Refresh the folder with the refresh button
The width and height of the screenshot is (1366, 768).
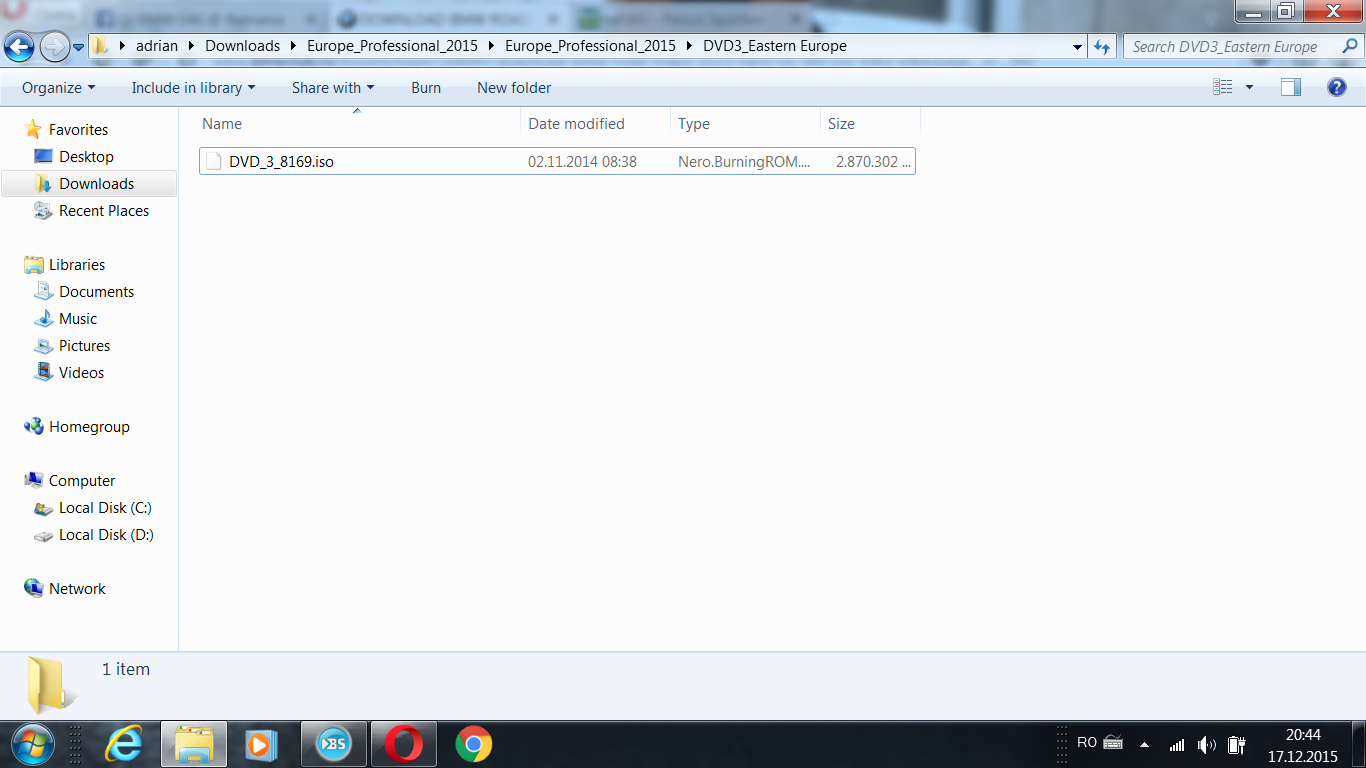tap(1102, 46)
